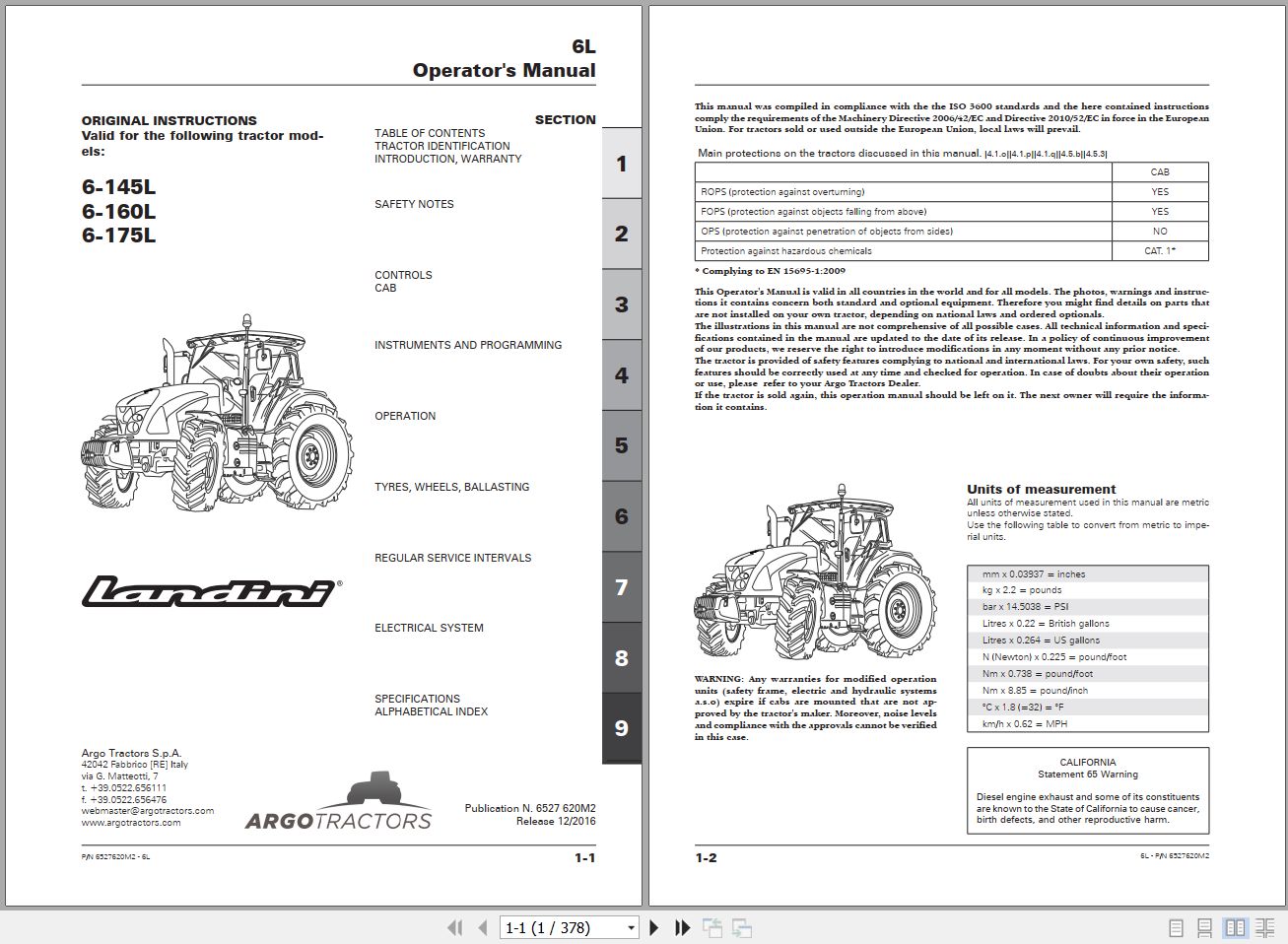1288x944 pixels.
Task: Click the SAFETY NOTES contents entry
Action: click(414, 204)
